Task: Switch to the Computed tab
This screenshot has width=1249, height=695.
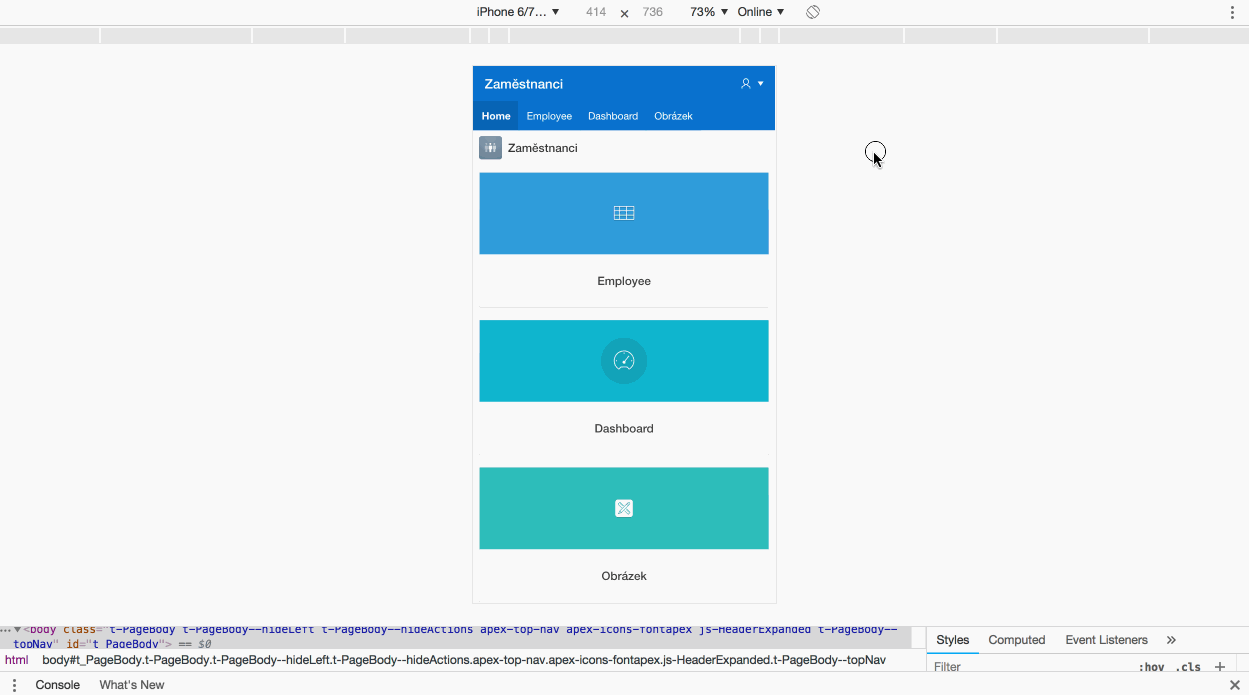Action: (x=1016, y=640)
